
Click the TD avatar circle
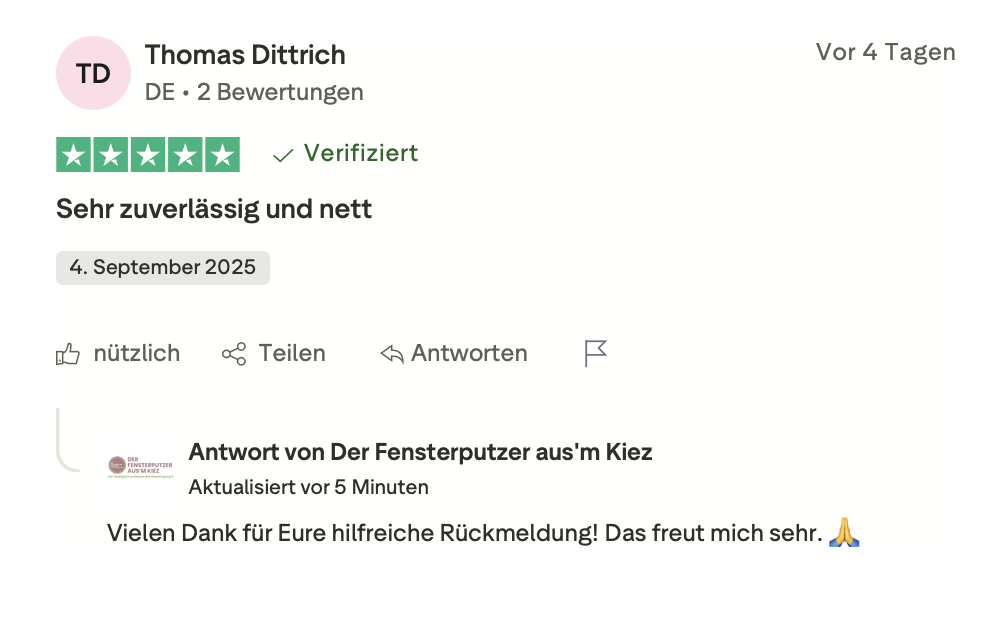[93, 73]
